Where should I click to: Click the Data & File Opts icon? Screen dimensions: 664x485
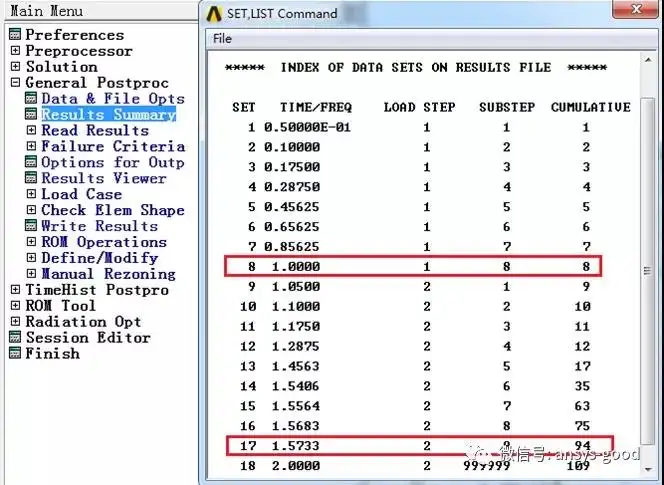tap(31, 98)
